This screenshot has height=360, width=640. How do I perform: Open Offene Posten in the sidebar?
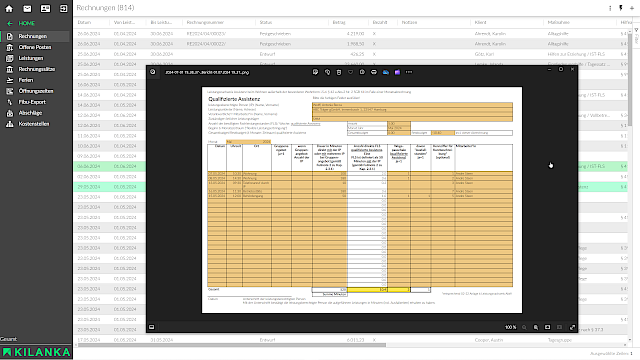pyautogui.click(x=35, y=47)
